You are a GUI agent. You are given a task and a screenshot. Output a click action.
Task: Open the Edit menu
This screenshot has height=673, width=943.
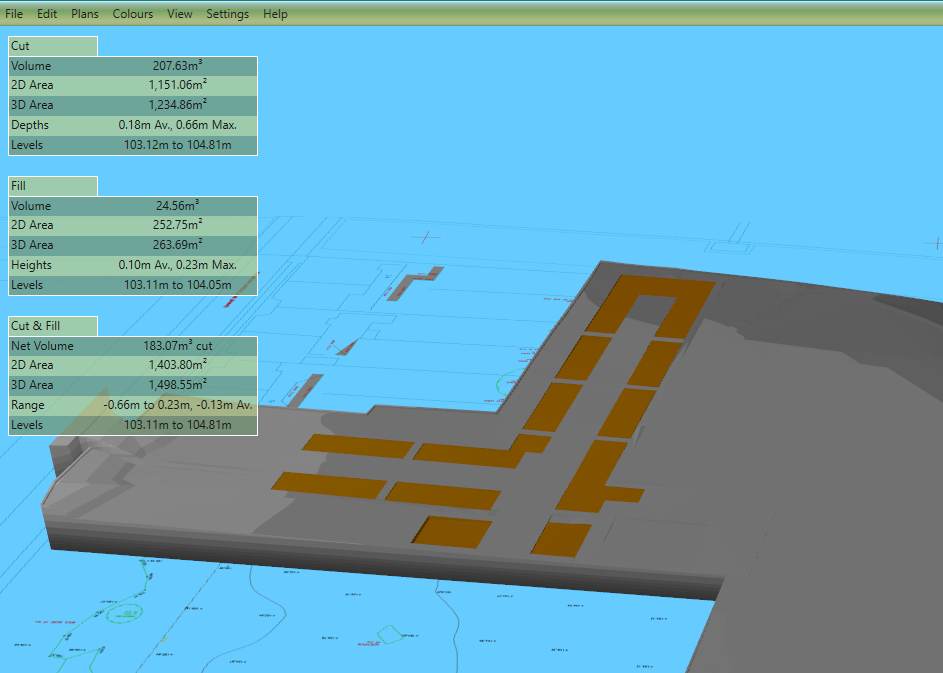47,14
